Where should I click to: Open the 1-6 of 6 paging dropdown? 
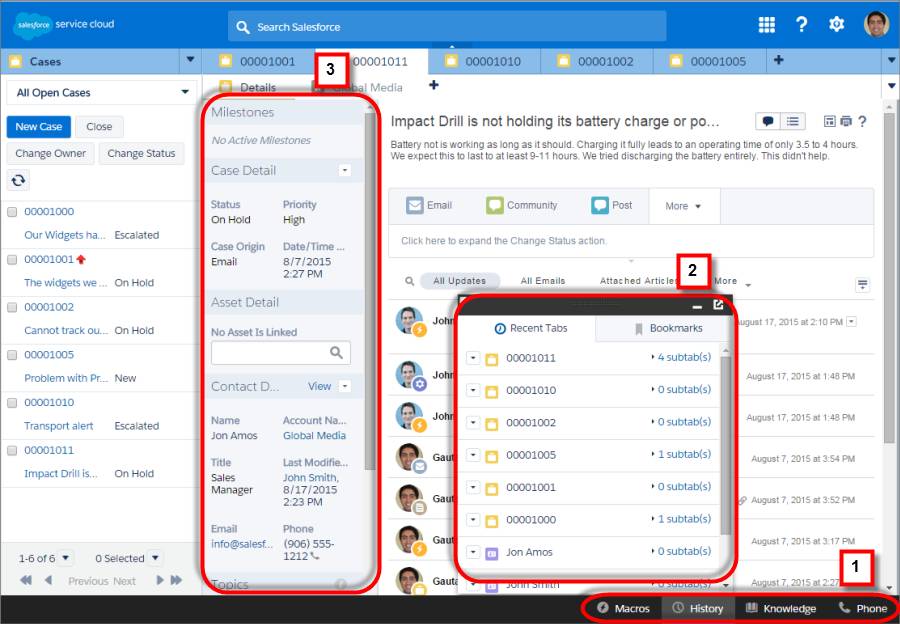[x=65, y=557]
